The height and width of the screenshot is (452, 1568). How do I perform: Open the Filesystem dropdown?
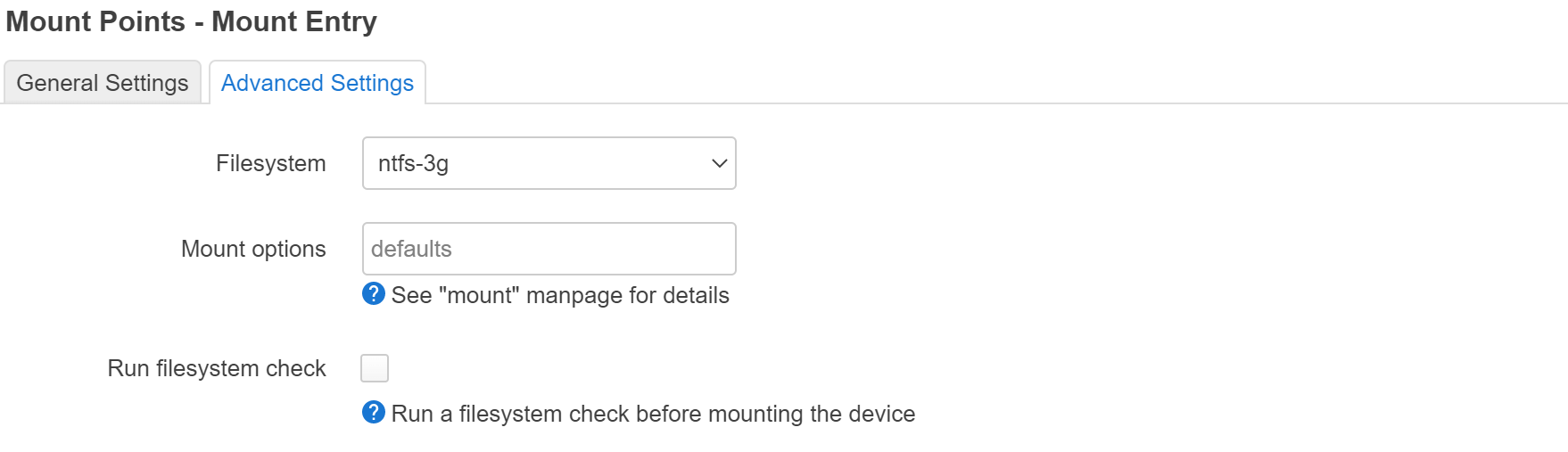[549, 163]
